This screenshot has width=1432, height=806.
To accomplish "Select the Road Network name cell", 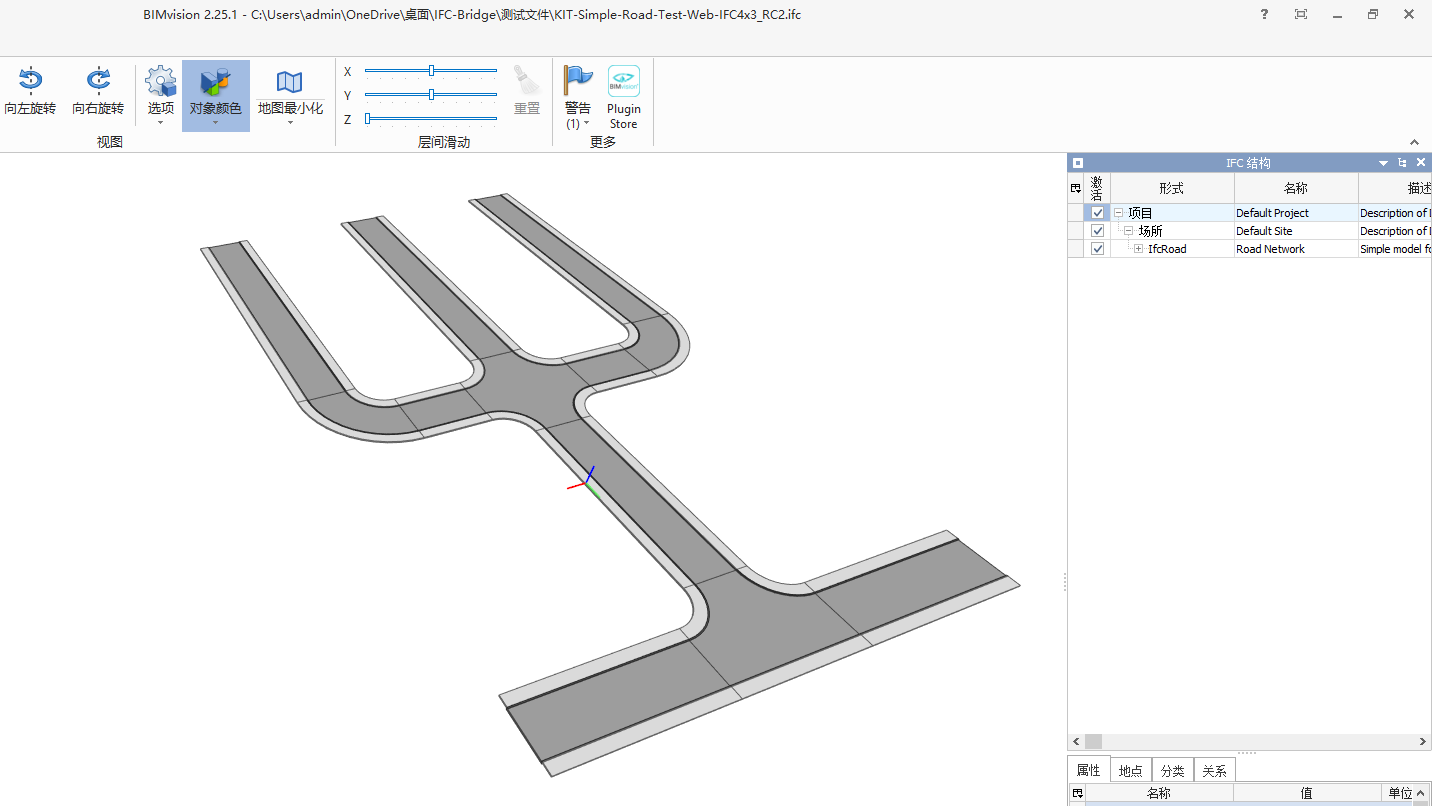I will tap(1296, 249).
